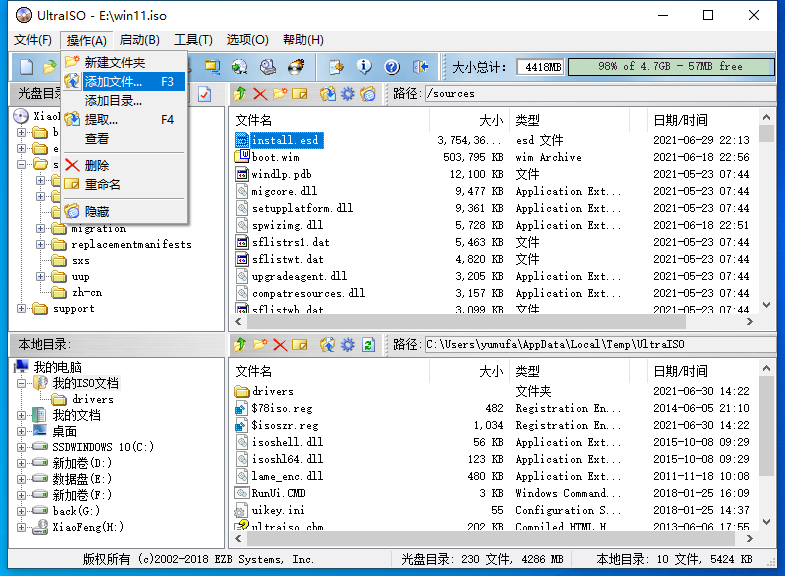Create new folder in local pane toolbar

pyautogui.click(x=260, y=344)
